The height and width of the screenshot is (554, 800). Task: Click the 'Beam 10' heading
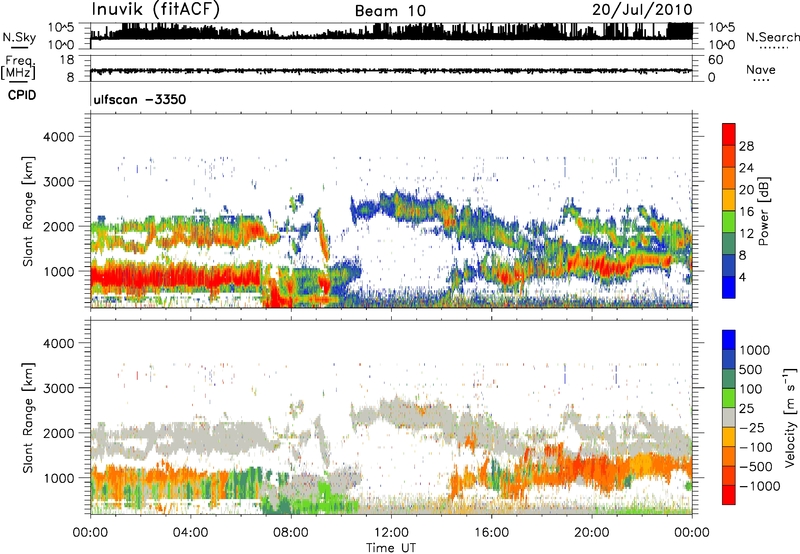(x=390, y=11)
